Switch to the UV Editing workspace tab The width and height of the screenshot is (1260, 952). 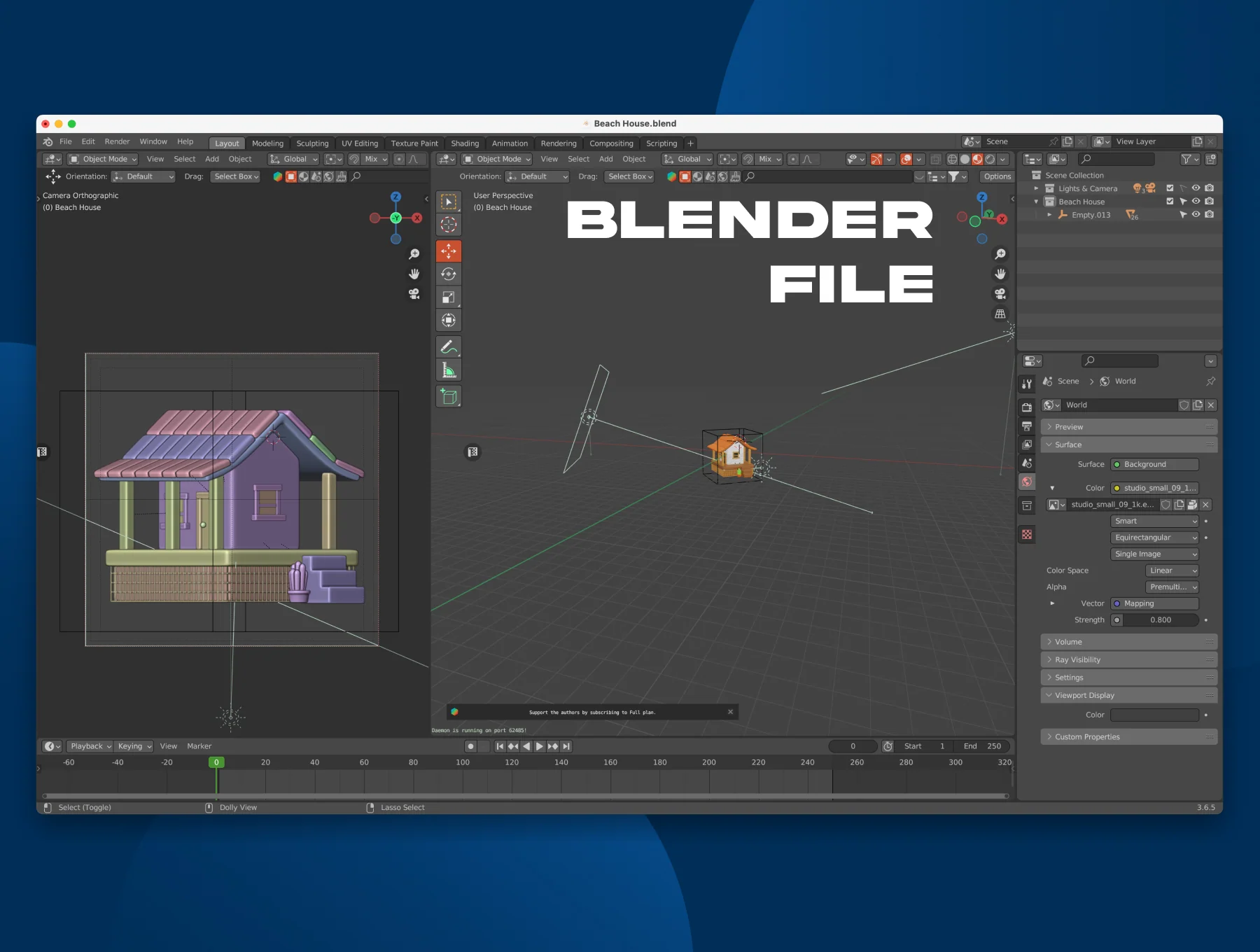360,143
